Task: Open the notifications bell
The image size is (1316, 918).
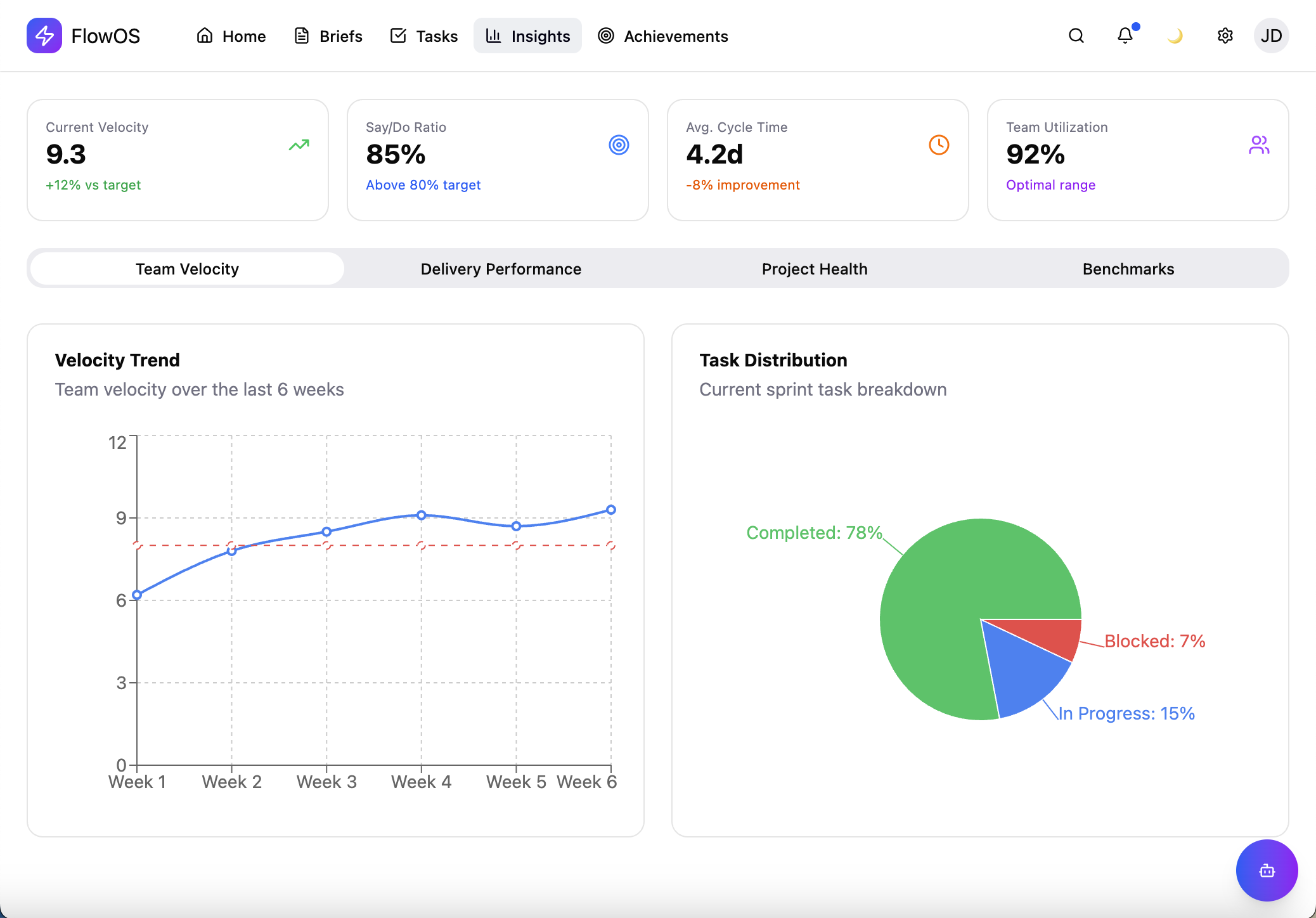Action: tap(1125, 36)
